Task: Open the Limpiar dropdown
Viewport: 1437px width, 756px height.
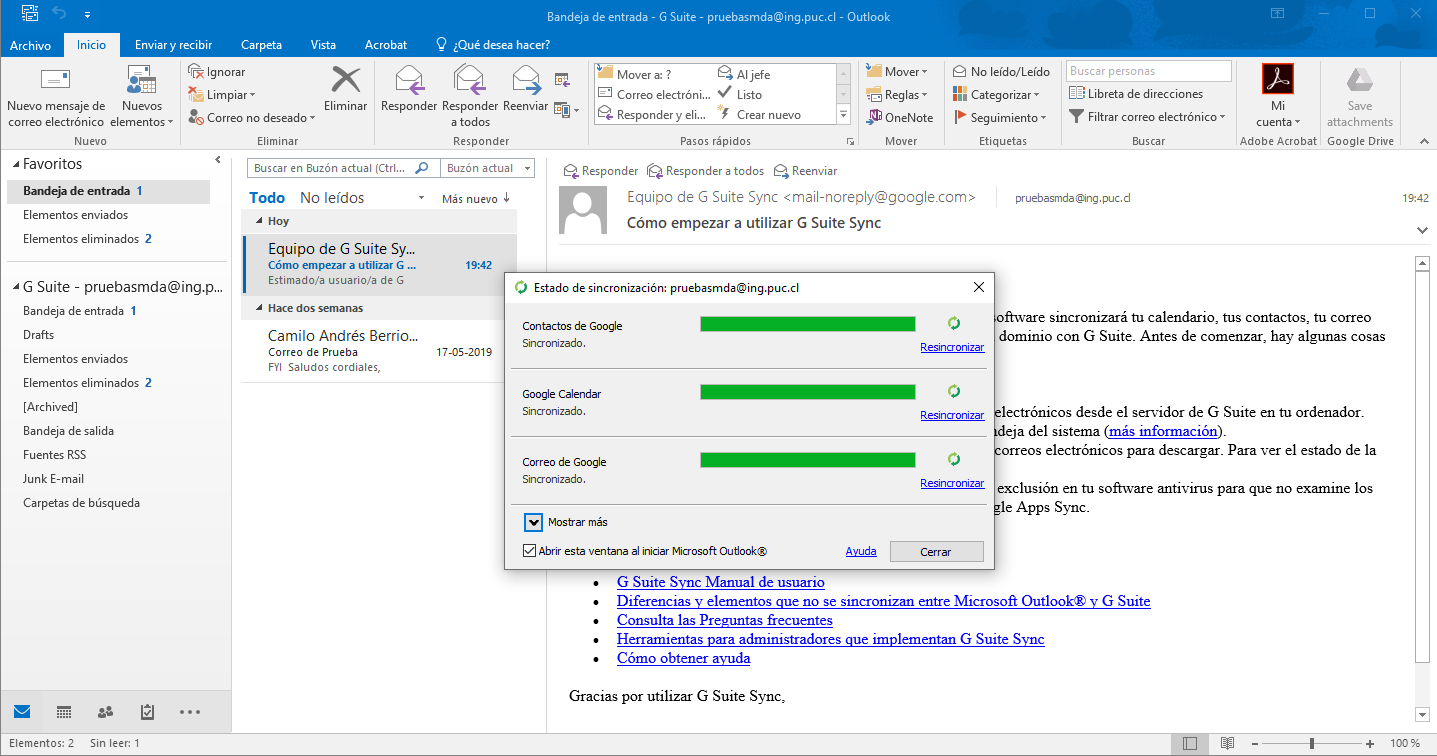Action: point(222,95)
